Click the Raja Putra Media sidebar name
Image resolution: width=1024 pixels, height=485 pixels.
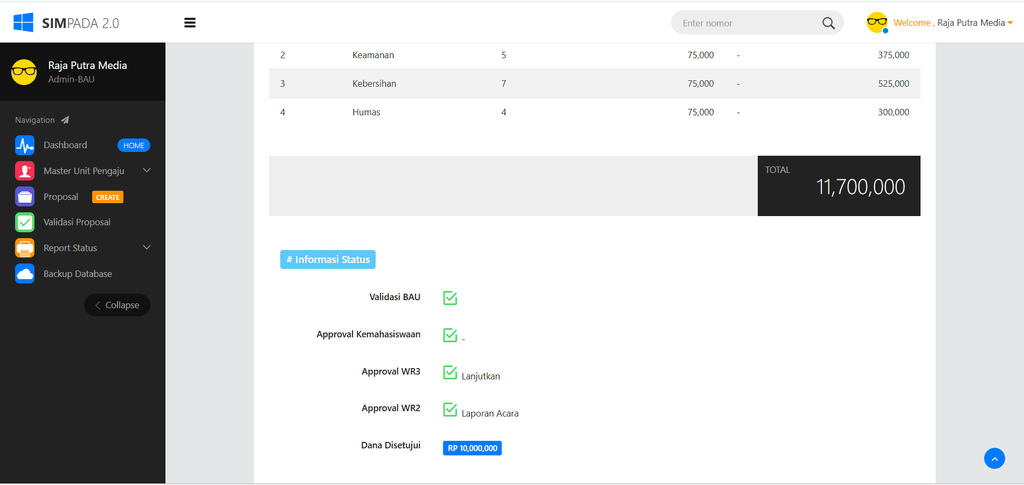(x=88, y=65)
